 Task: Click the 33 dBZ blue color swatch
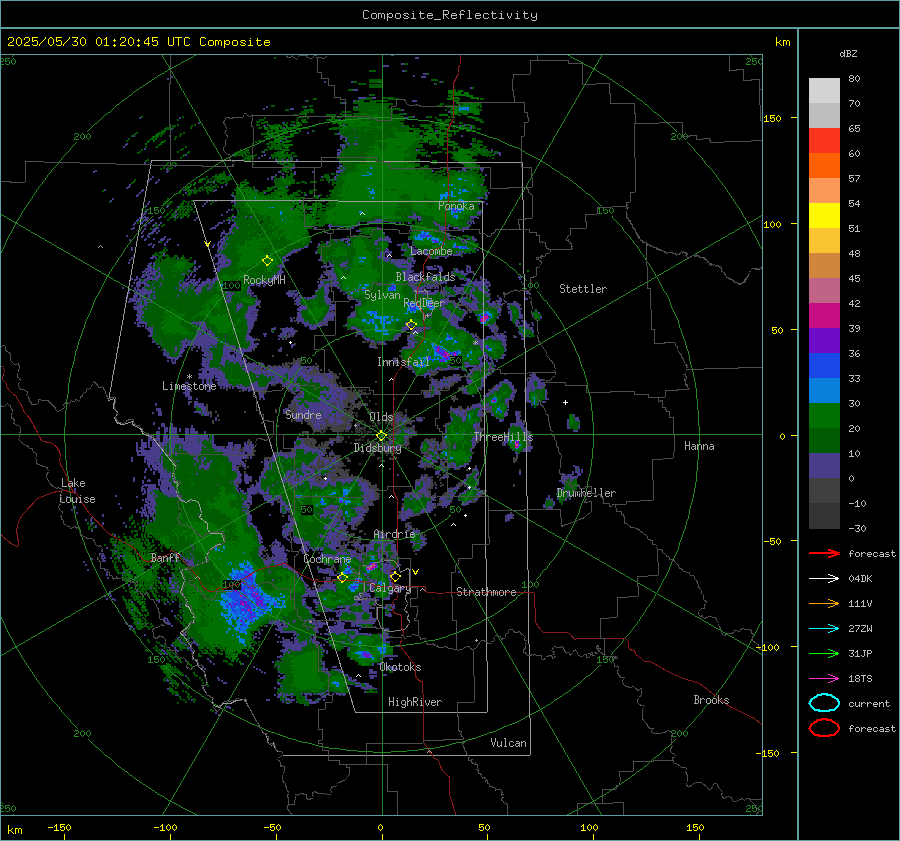[824, 366]
